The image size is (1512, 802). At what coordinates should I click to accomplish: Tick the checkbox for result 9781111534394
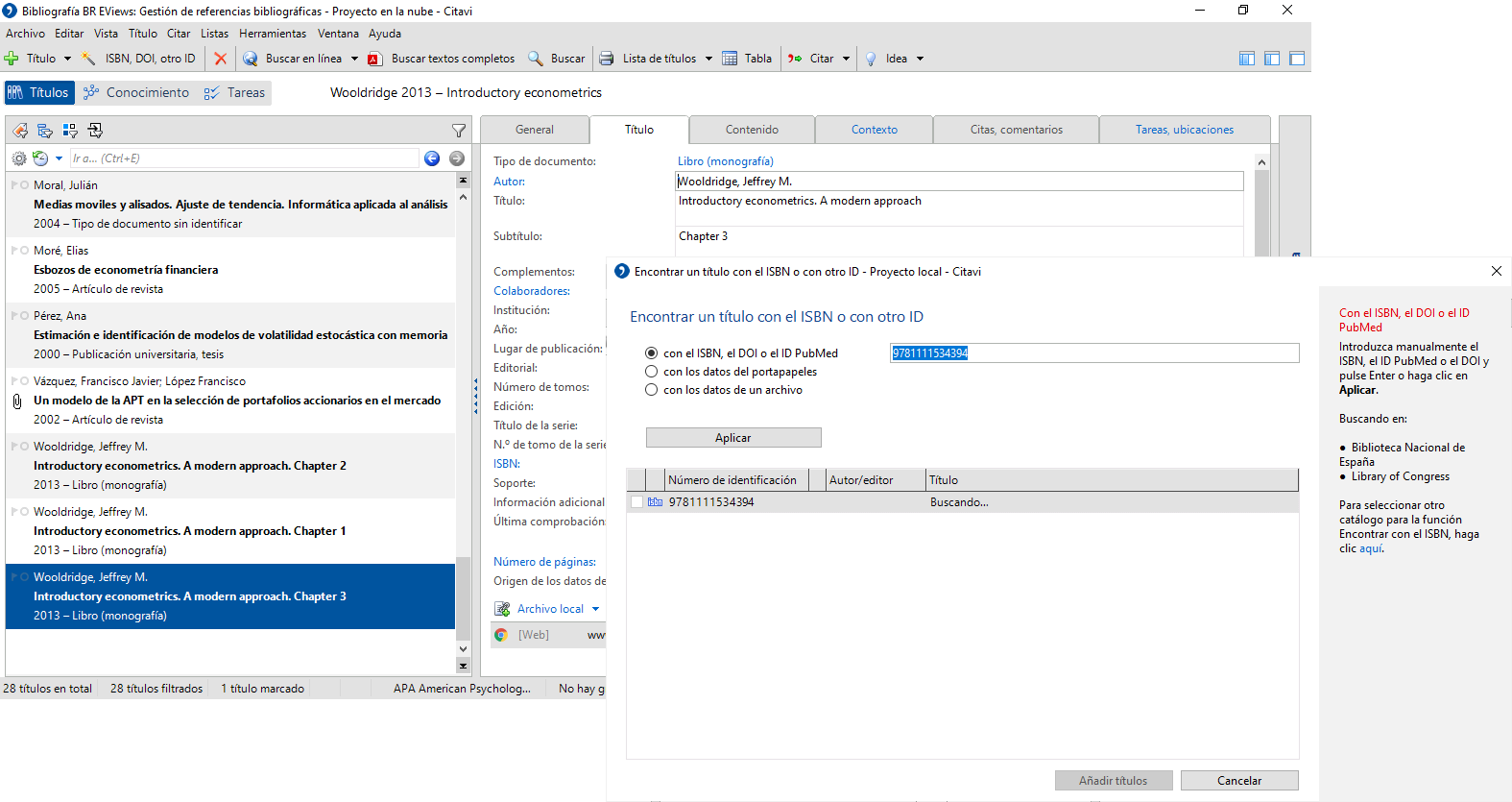click(x=636, y=502)
